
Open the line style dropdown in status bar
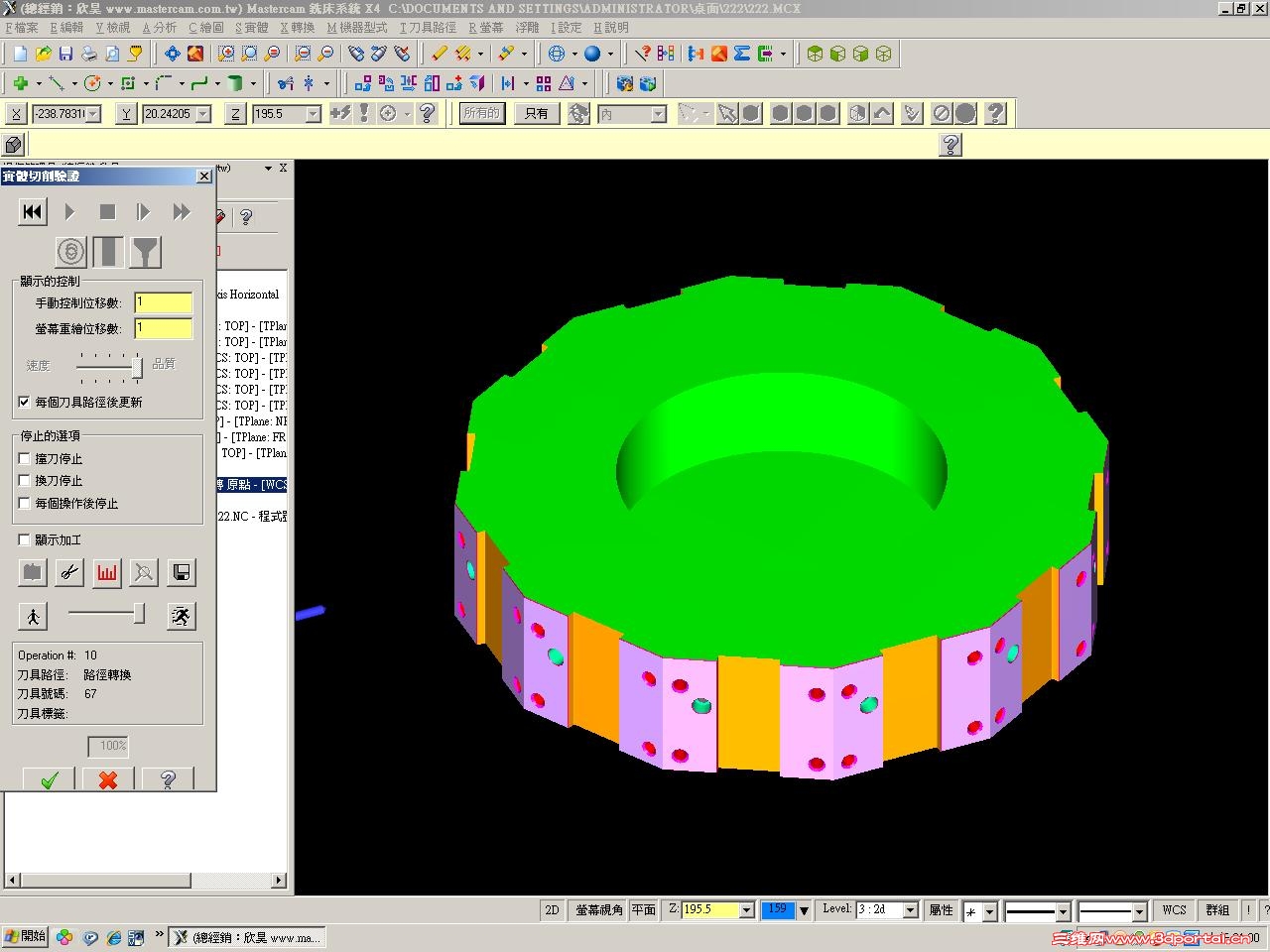click(x=1063, y=910)
